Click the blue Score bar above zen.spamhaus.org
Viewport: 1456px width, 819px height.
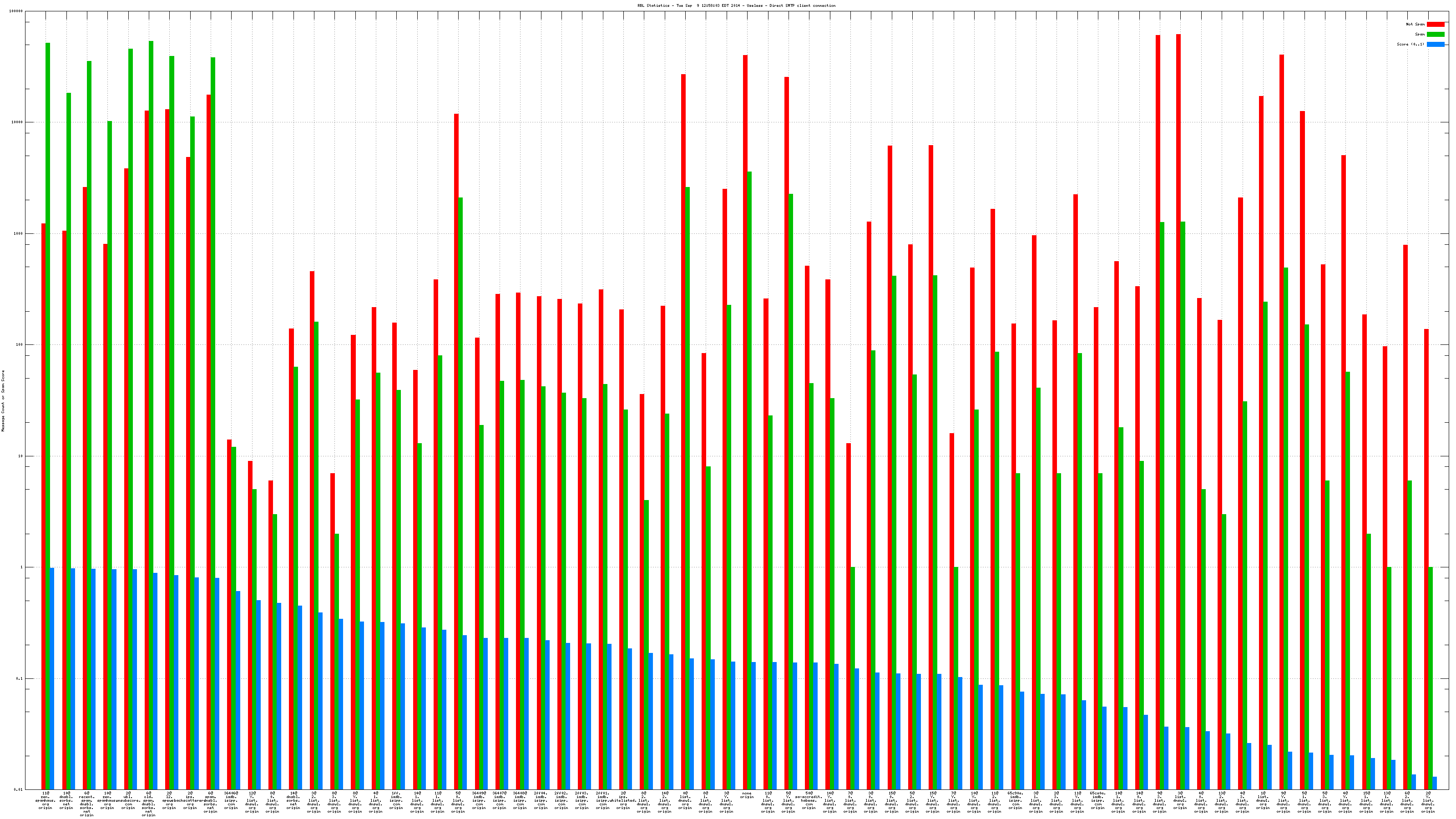click(52, 678)
